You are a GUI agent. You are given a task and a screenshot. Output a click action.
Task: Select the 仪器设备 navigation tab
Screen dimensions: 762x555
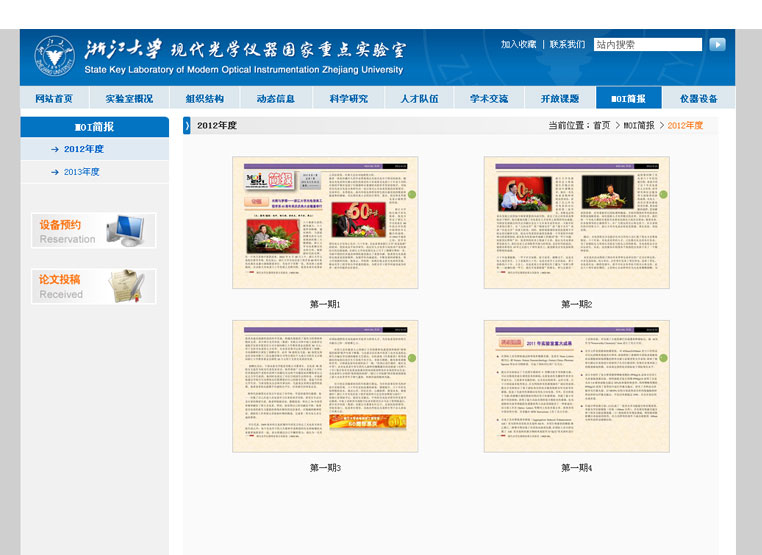[x=699, y=99]
